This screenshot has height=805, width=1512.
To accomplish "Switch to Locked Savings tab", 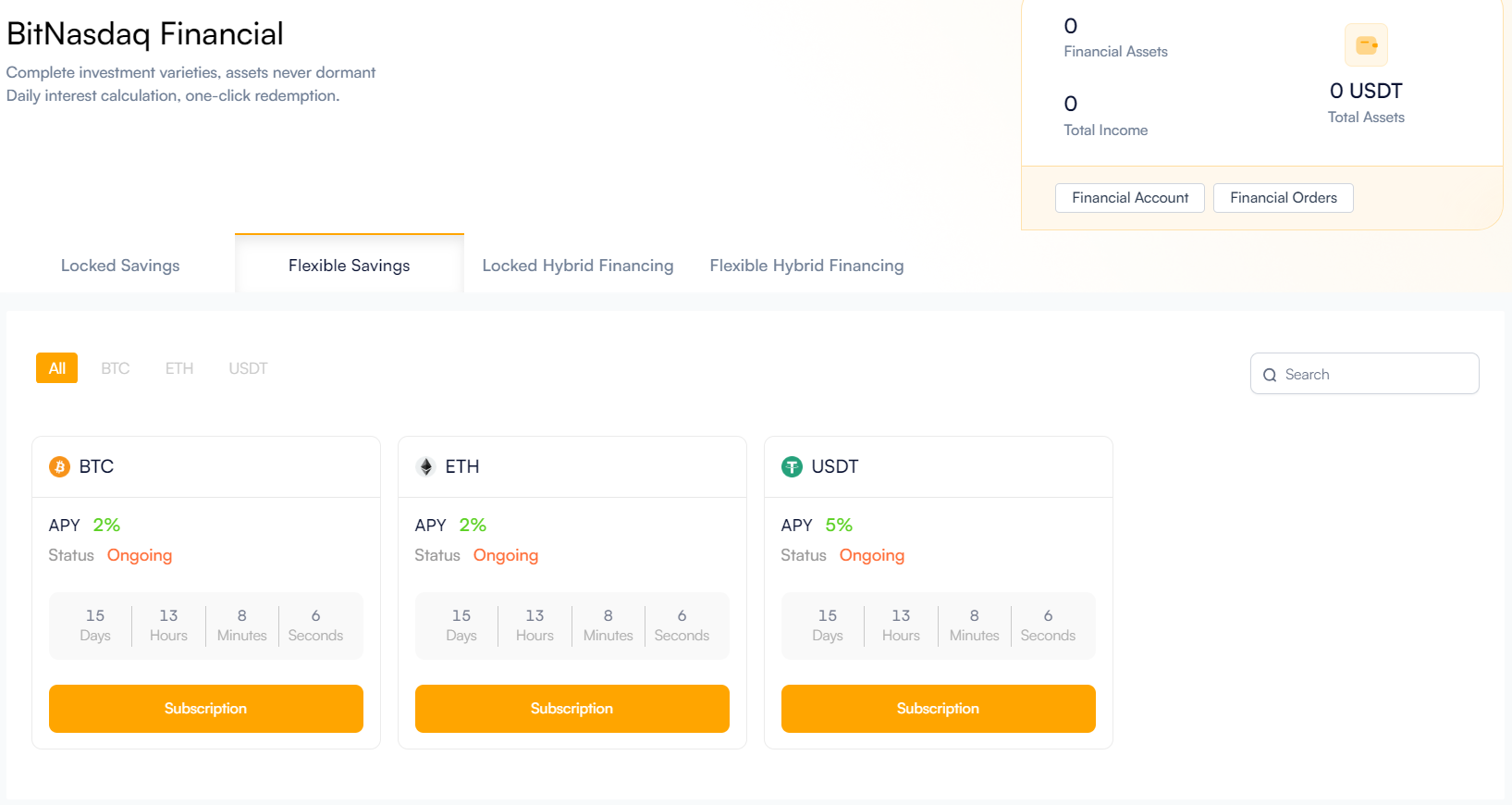I will tap(120, 266).
